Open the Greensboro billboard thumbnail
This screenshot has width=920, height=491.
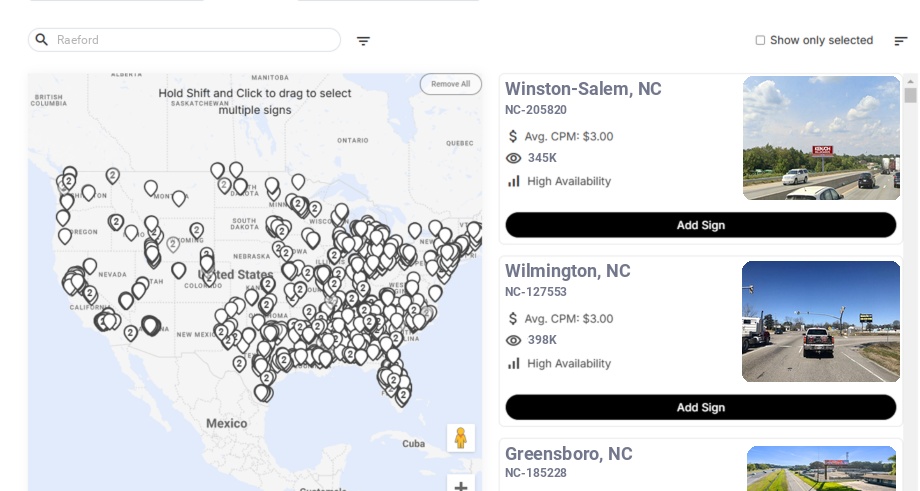coord(821,468)
